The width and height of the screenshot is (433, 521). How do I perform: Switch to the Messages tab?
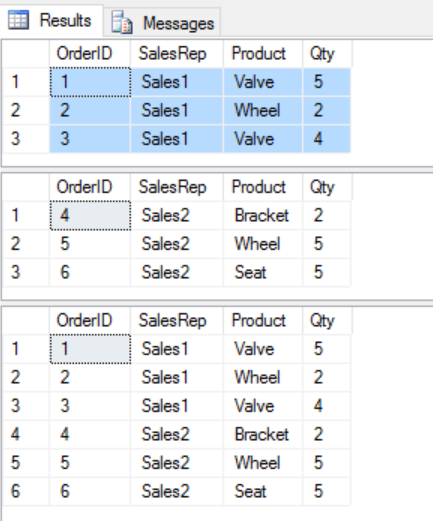(x=162, y=22)
